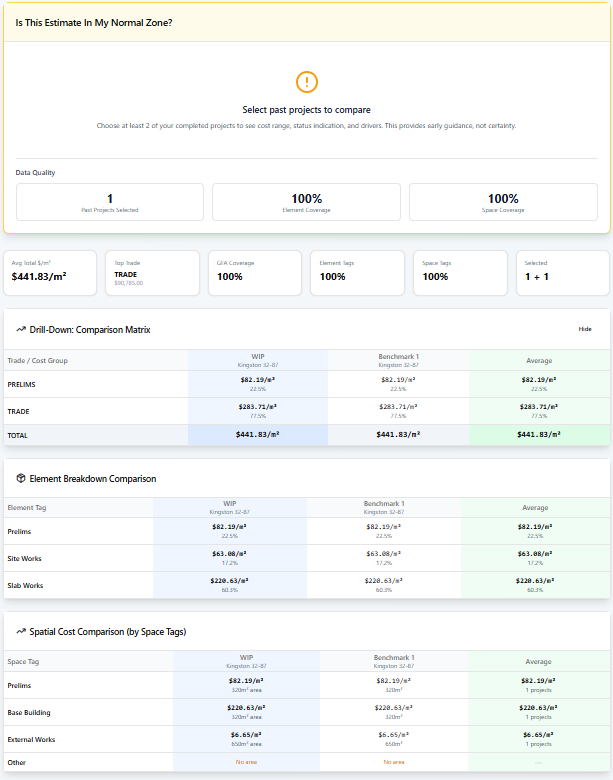Click the WIP $220.63/m² cell for Slab Works
The width and height of the screenshot is (613, 780).
tap(229, 585)
